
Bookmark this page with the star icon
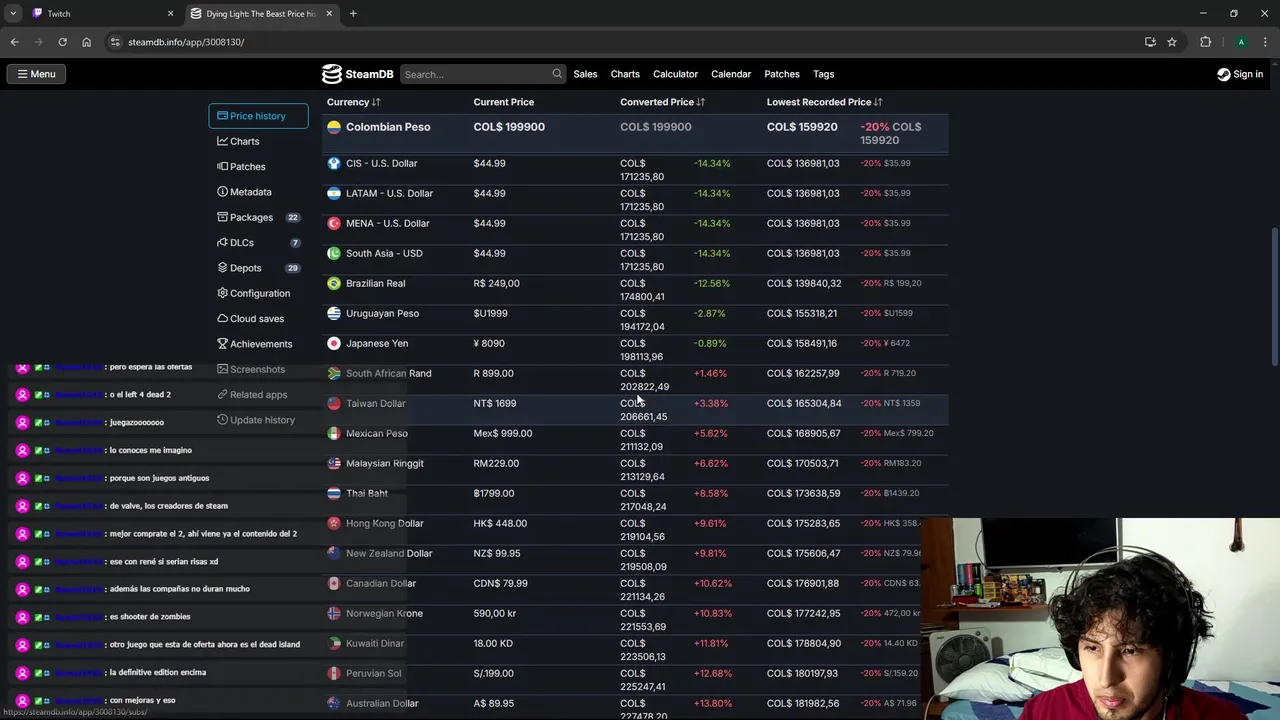pyautogui.click(x=1172, y=42)
